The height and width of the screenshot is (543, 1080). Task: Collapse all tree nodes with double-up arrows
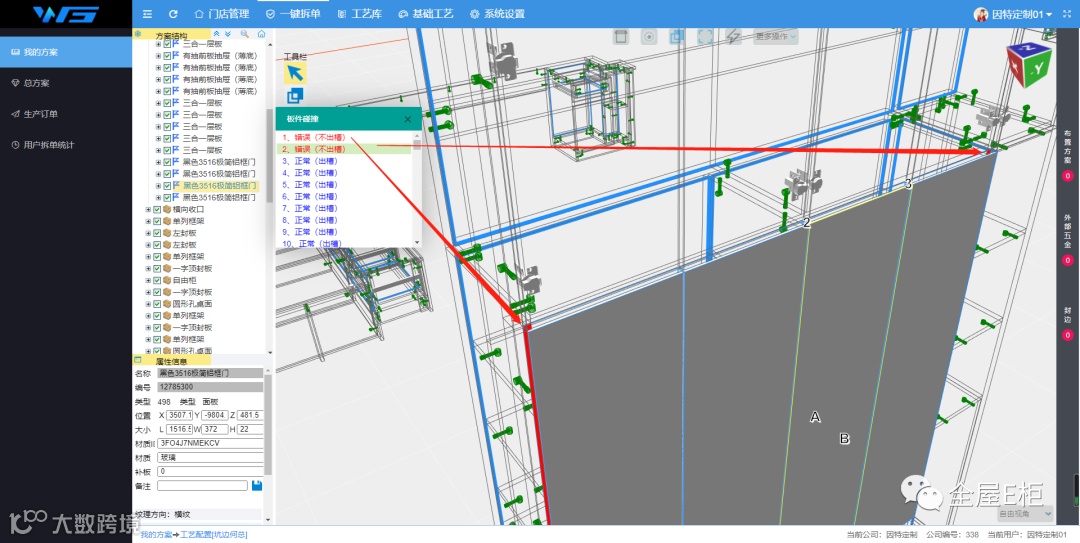click(217, 33)
